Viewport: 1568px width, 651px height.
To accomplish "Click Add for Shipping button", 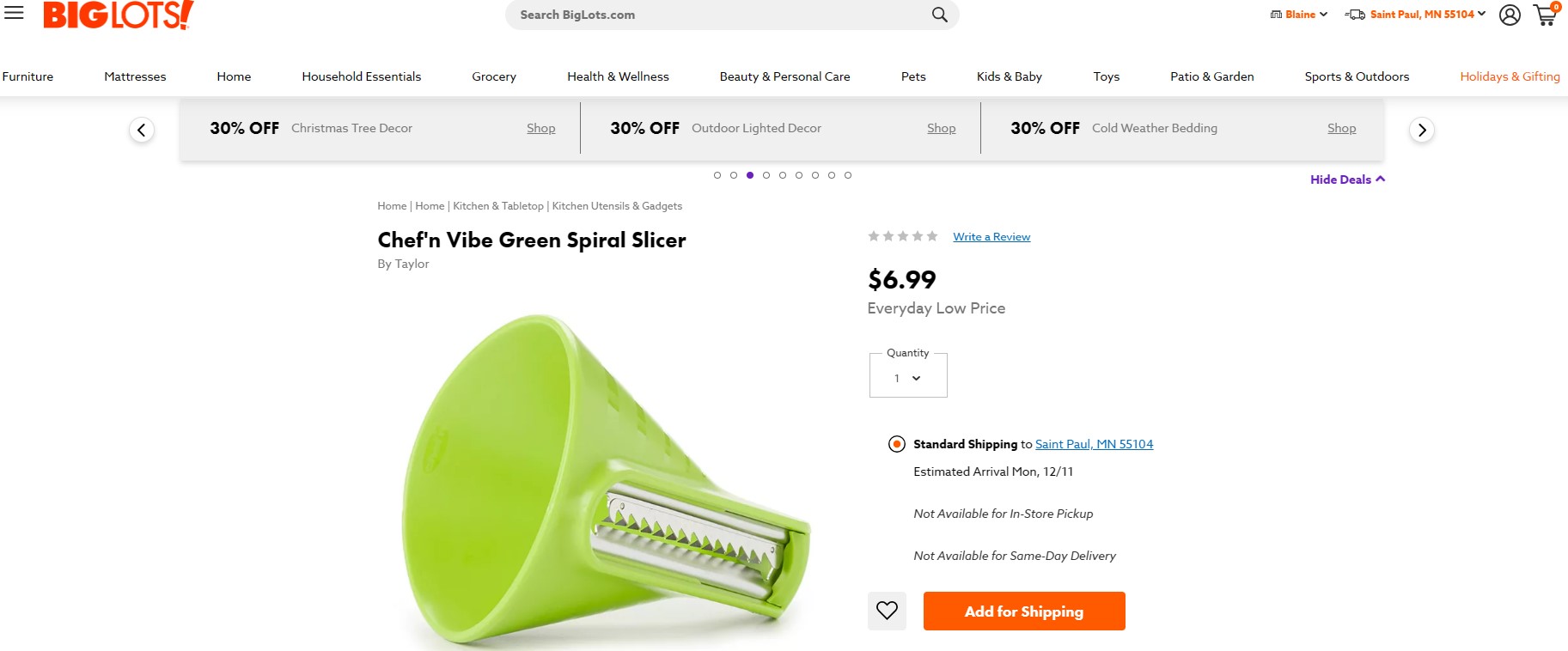I will point(1024,611).
